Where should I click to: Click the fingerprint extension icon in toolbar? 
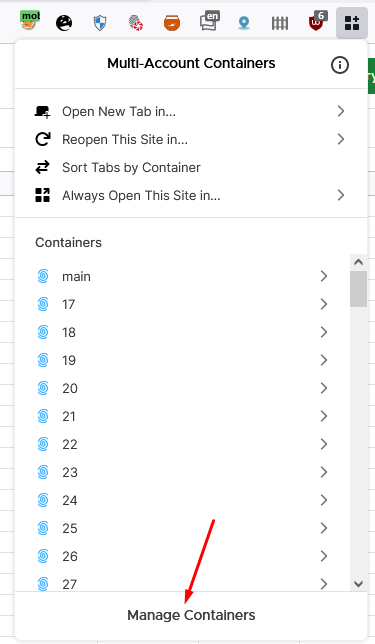pyautogui.click(x=135, y=23)
